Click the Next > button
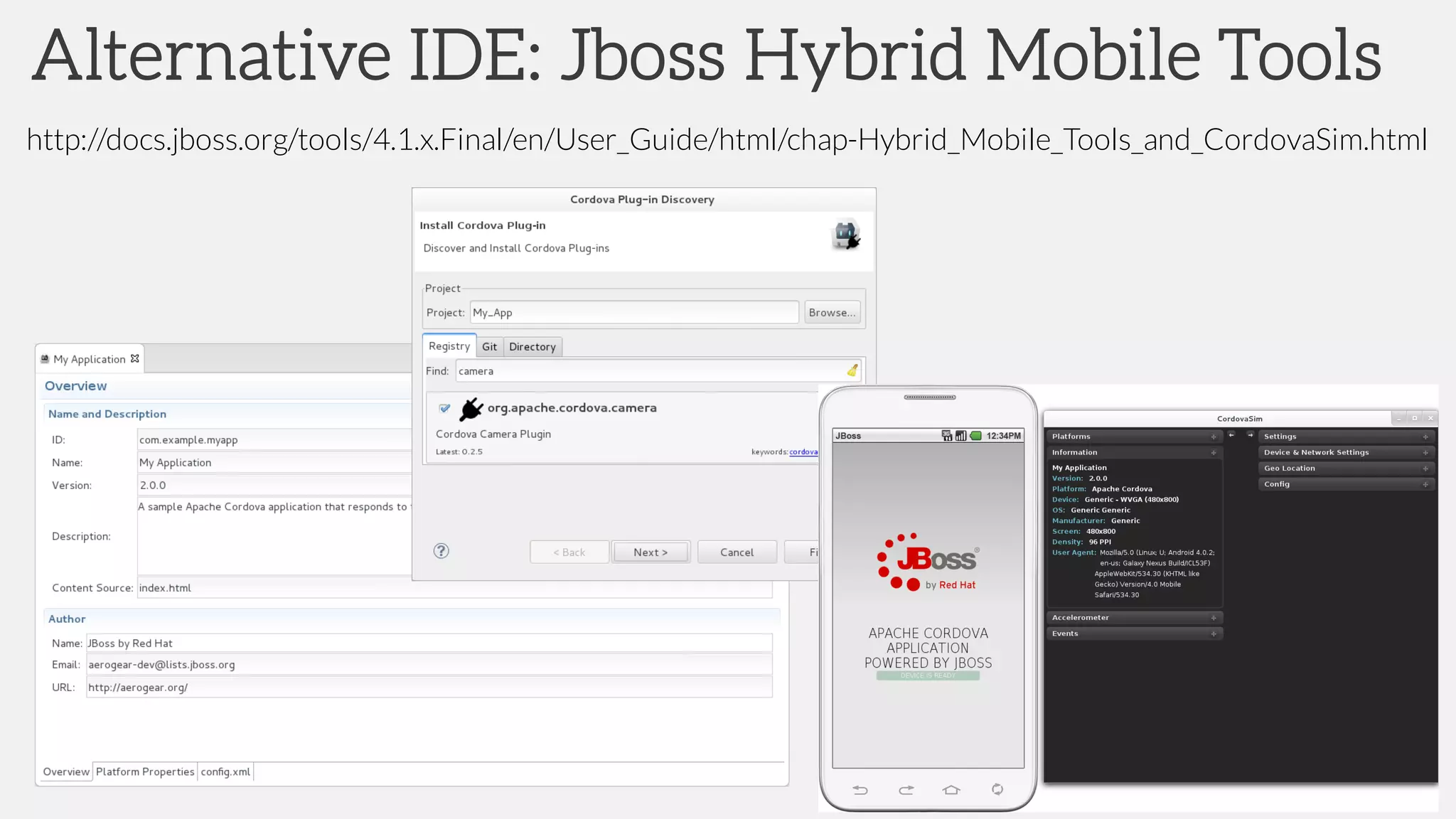Screen dimensions: 1456x819 pyautogui.click(x=651, y=552)
